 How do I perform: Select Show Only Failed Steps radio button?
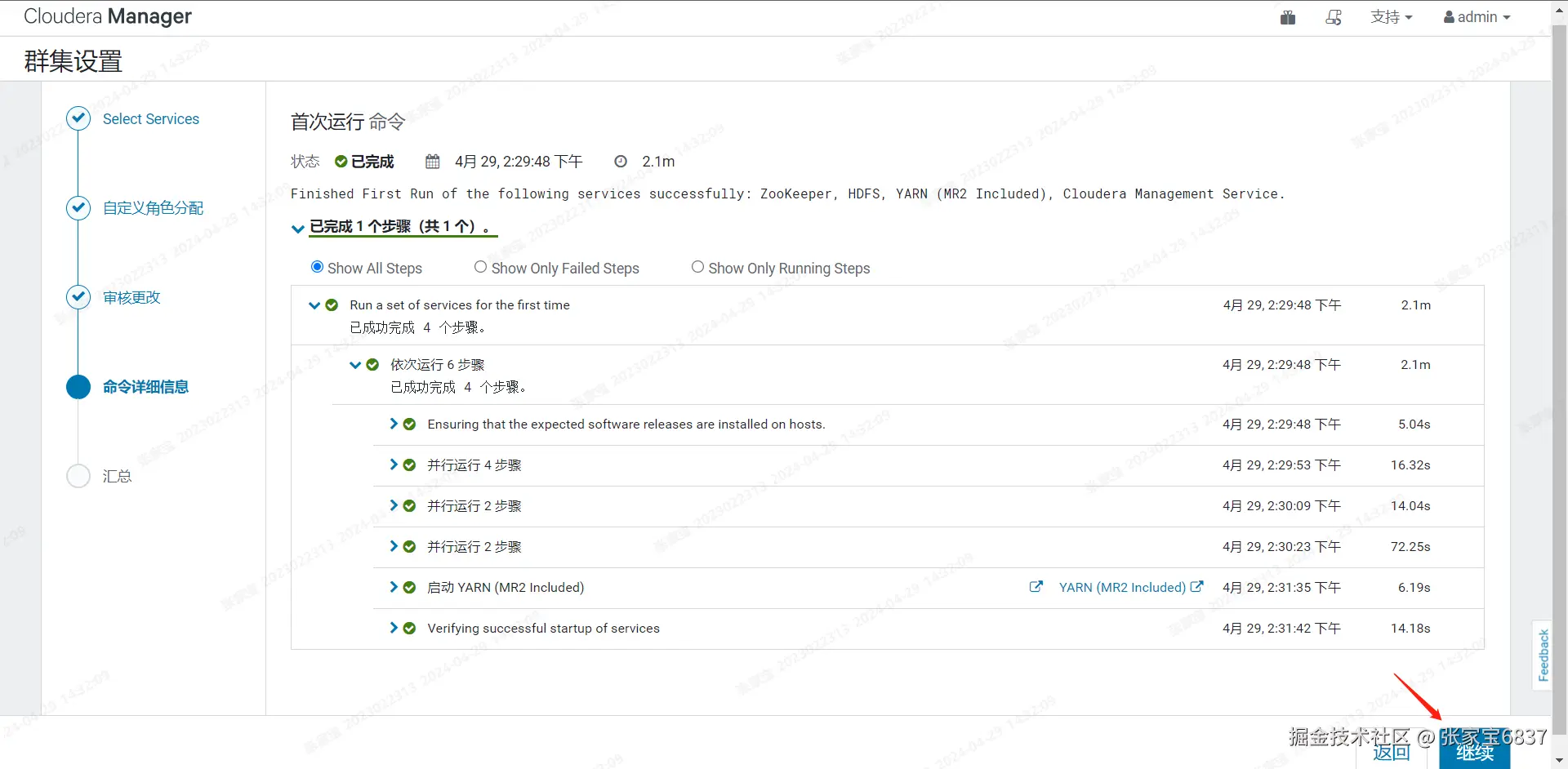click(x=480, y=267)
